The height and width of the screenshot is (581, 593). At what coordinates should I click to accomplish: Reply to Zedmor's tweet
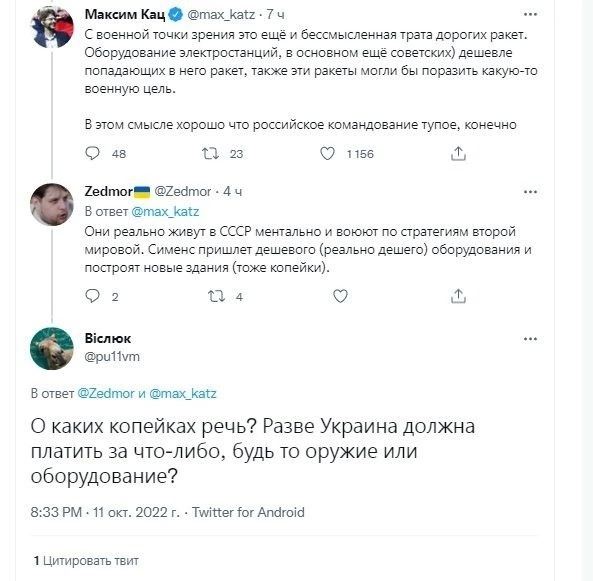pos(92,296)
